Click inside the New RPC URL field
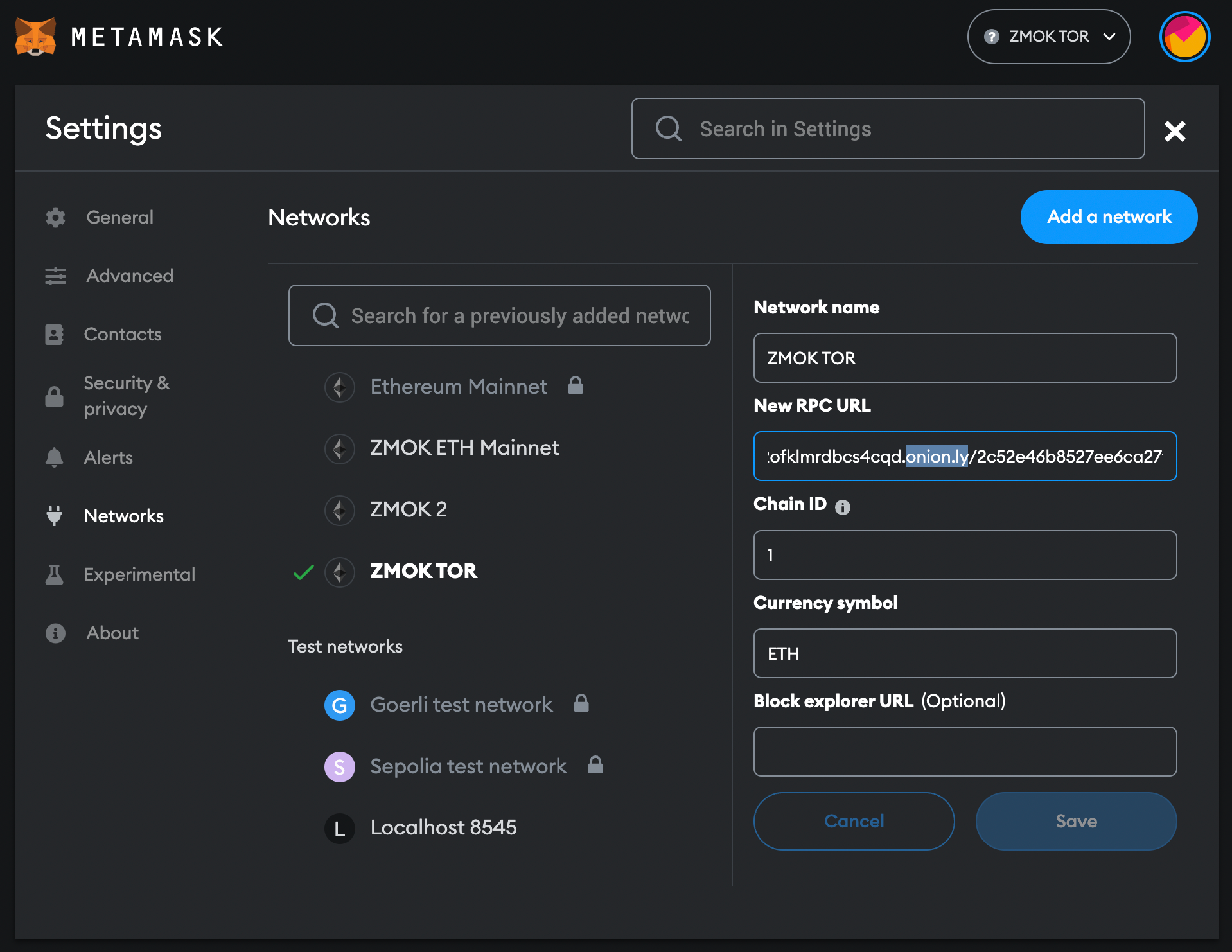1232x952 pixels. click(x=965, y=456)
